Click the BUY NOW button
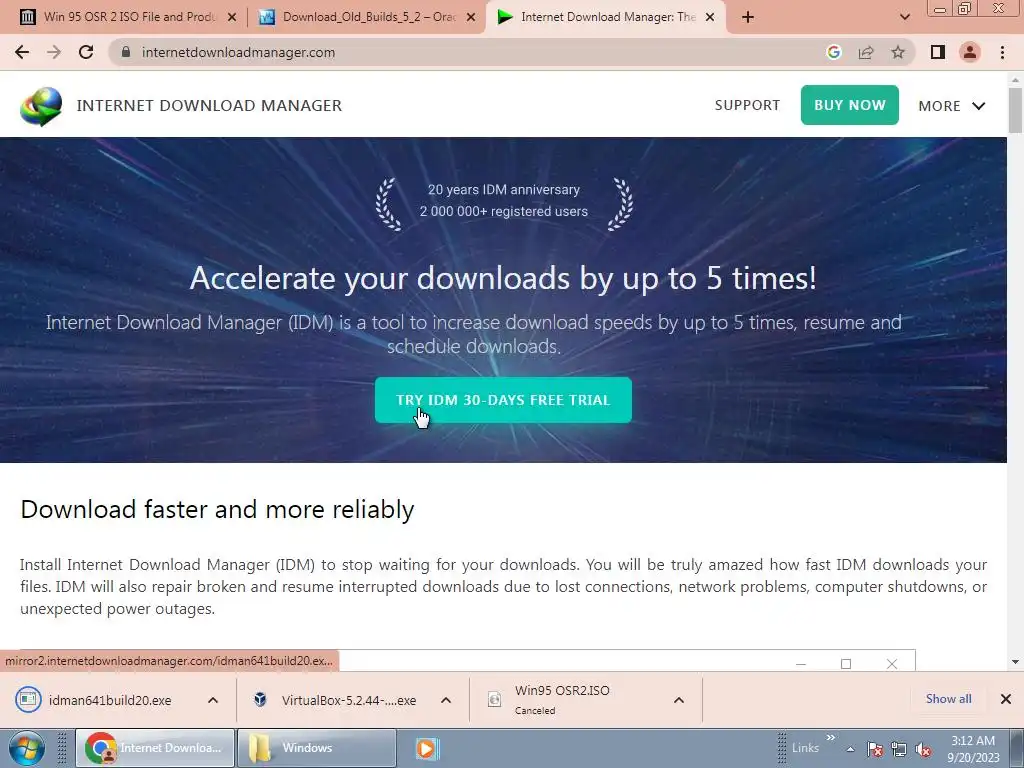 tap(850, 105)
